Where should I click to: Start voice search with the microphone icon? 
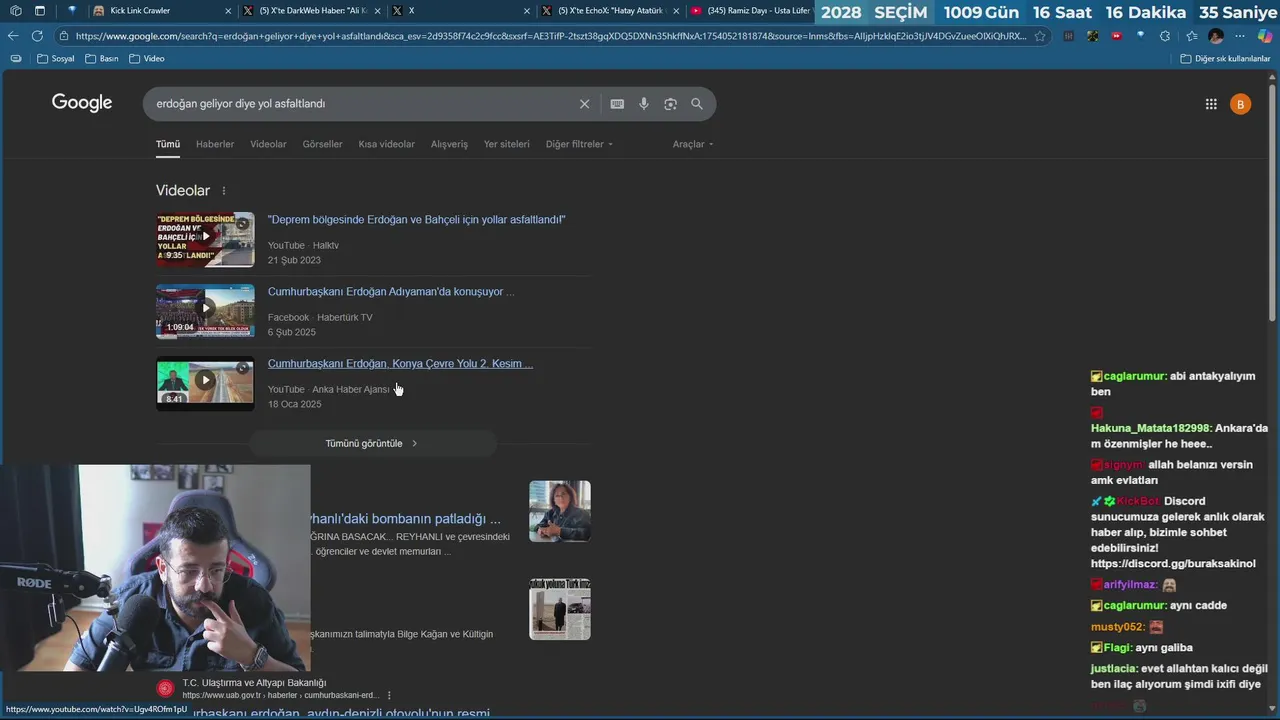pos(644,104)
